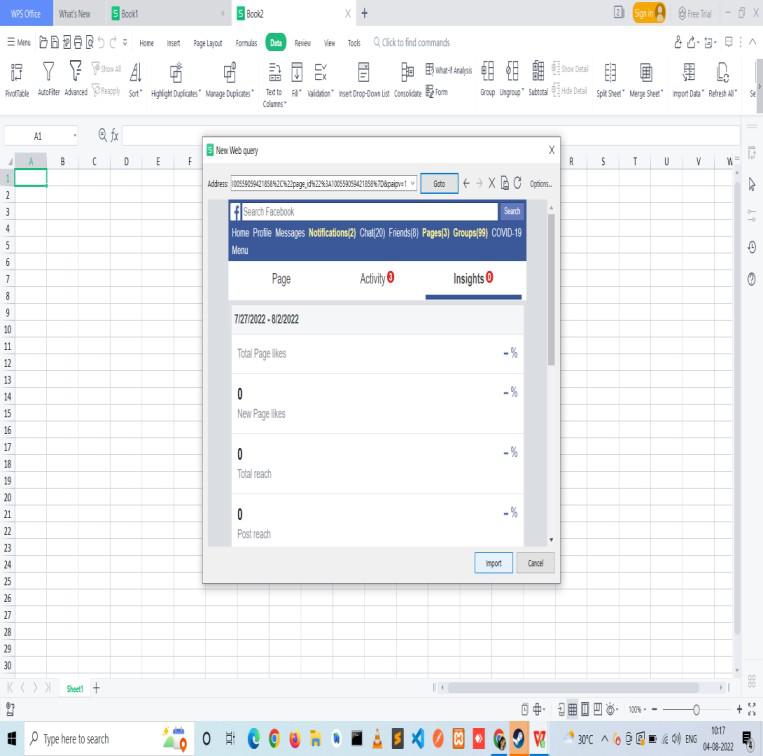Expand quick access toolbar customize arrow
This screenshot has width=763, height=756.
pos(125,42)
